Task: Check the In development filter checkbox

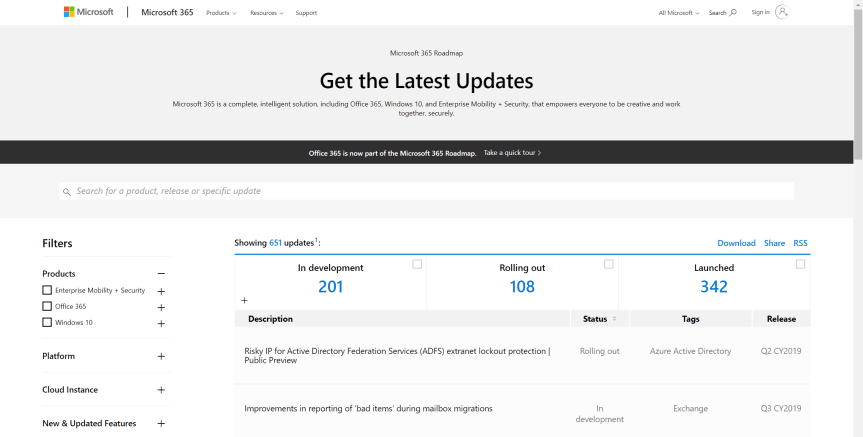Action: point(417,264)
